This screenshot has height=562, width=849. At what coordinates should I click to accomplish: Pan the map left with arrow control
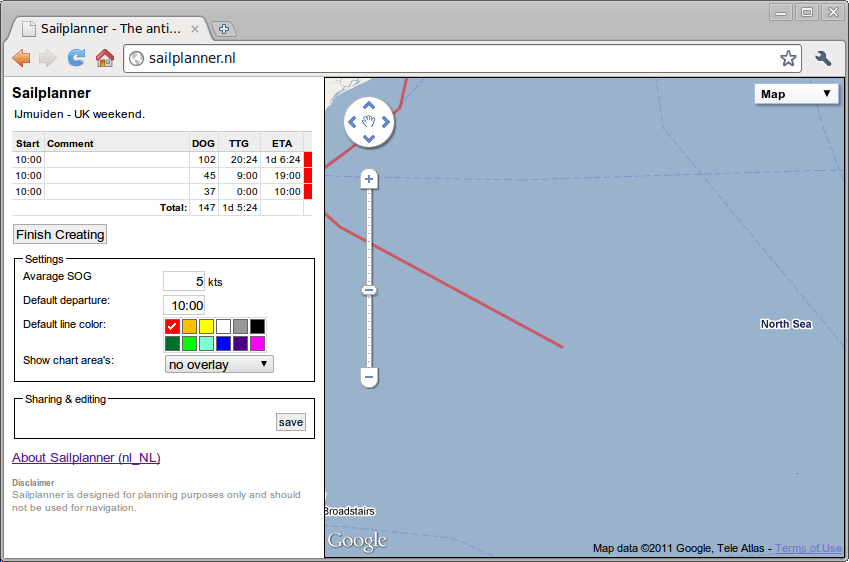pyautogui.click(x=352, y=122)
